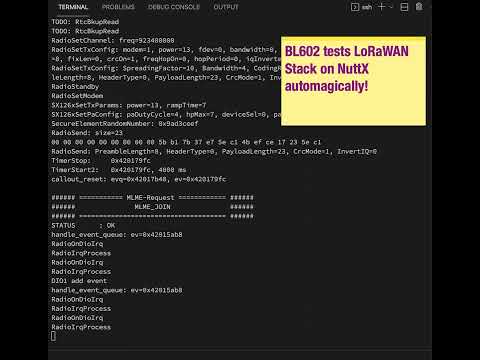The width and height of the screenshot is (480, 360).
Task: Click the 'callout_reset' output line
Action: tap(139, 179)
